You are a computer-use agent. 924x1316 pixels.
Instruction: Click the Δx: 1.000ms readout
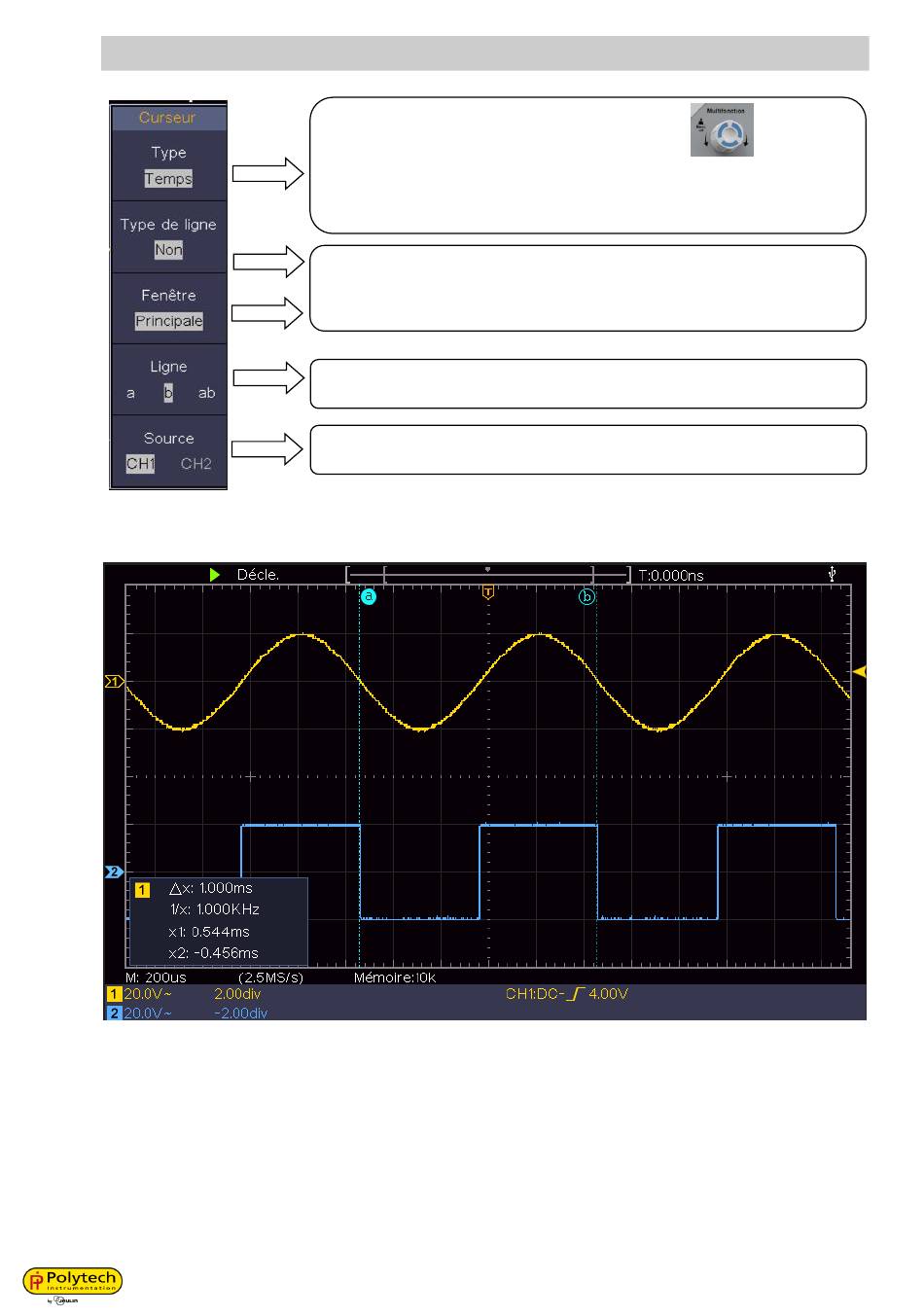(210, 888)
